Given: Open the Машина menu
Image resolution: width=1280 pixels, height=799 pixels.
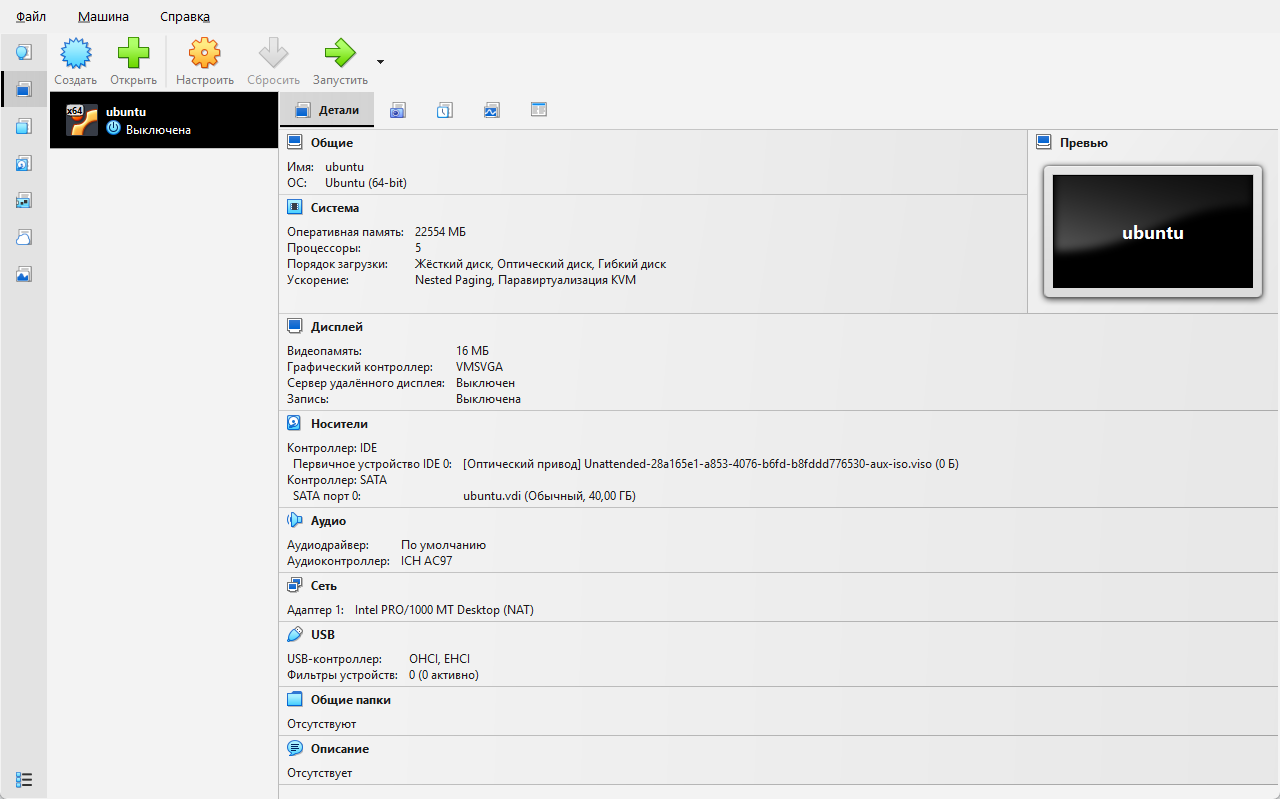Looking at the screenshot, I should click(x=103, y=17).
